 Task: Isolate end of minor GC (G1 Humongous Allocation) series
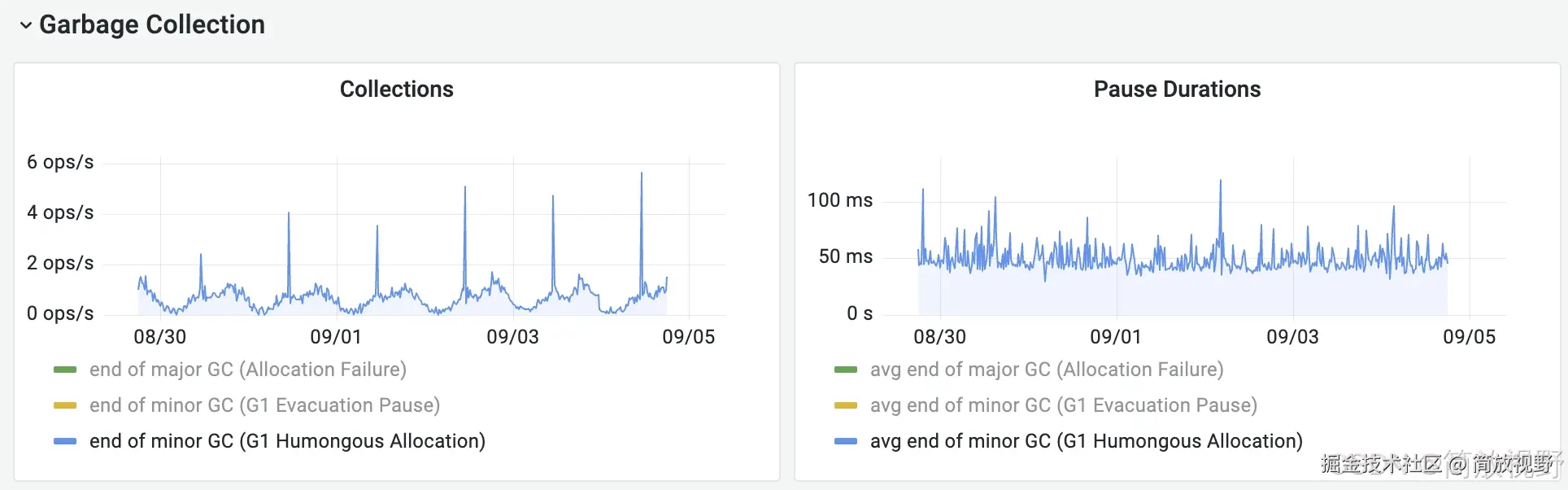[x=288, y=441]
